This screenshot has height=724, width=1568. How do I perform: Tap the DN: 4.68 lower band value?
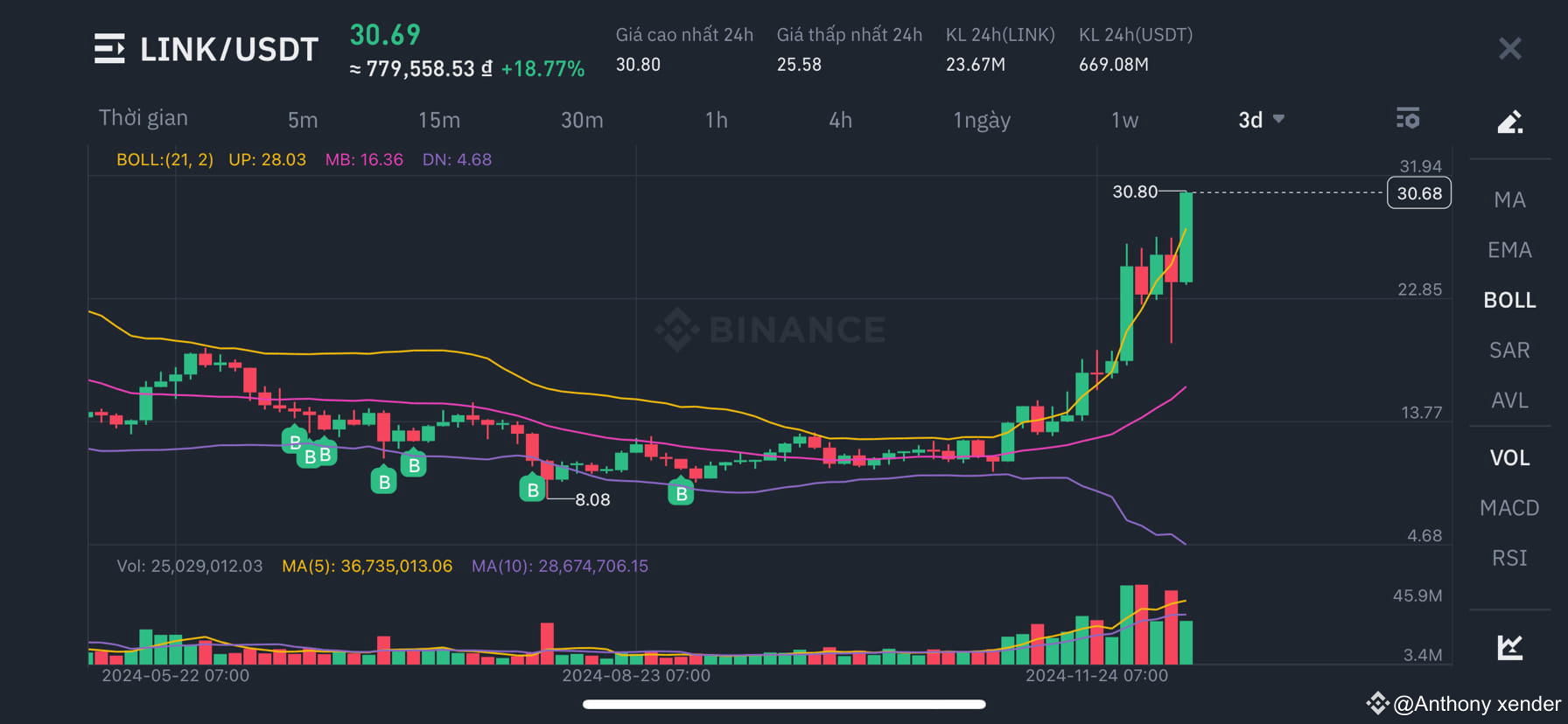[457, 160]
